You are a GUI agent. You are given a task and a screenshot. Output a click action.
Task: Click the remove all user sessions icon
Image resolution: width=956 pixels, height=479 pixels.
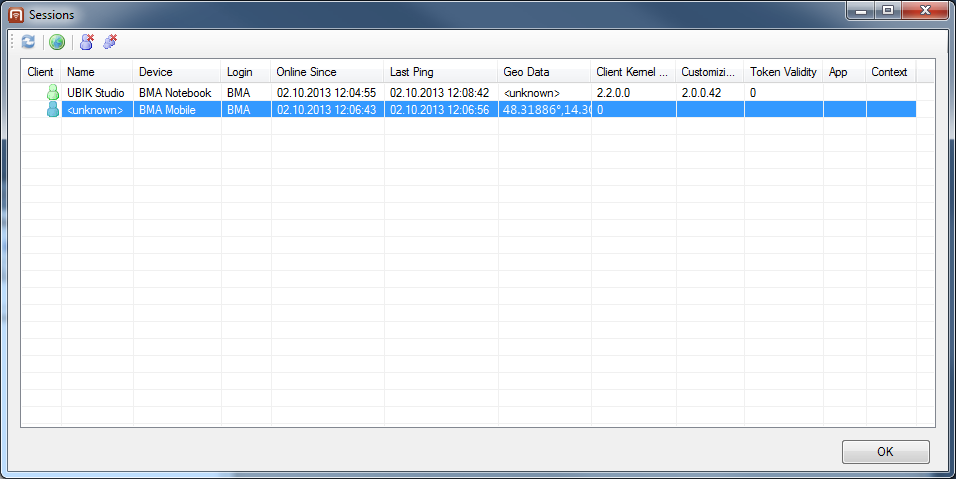pos(110,42)
